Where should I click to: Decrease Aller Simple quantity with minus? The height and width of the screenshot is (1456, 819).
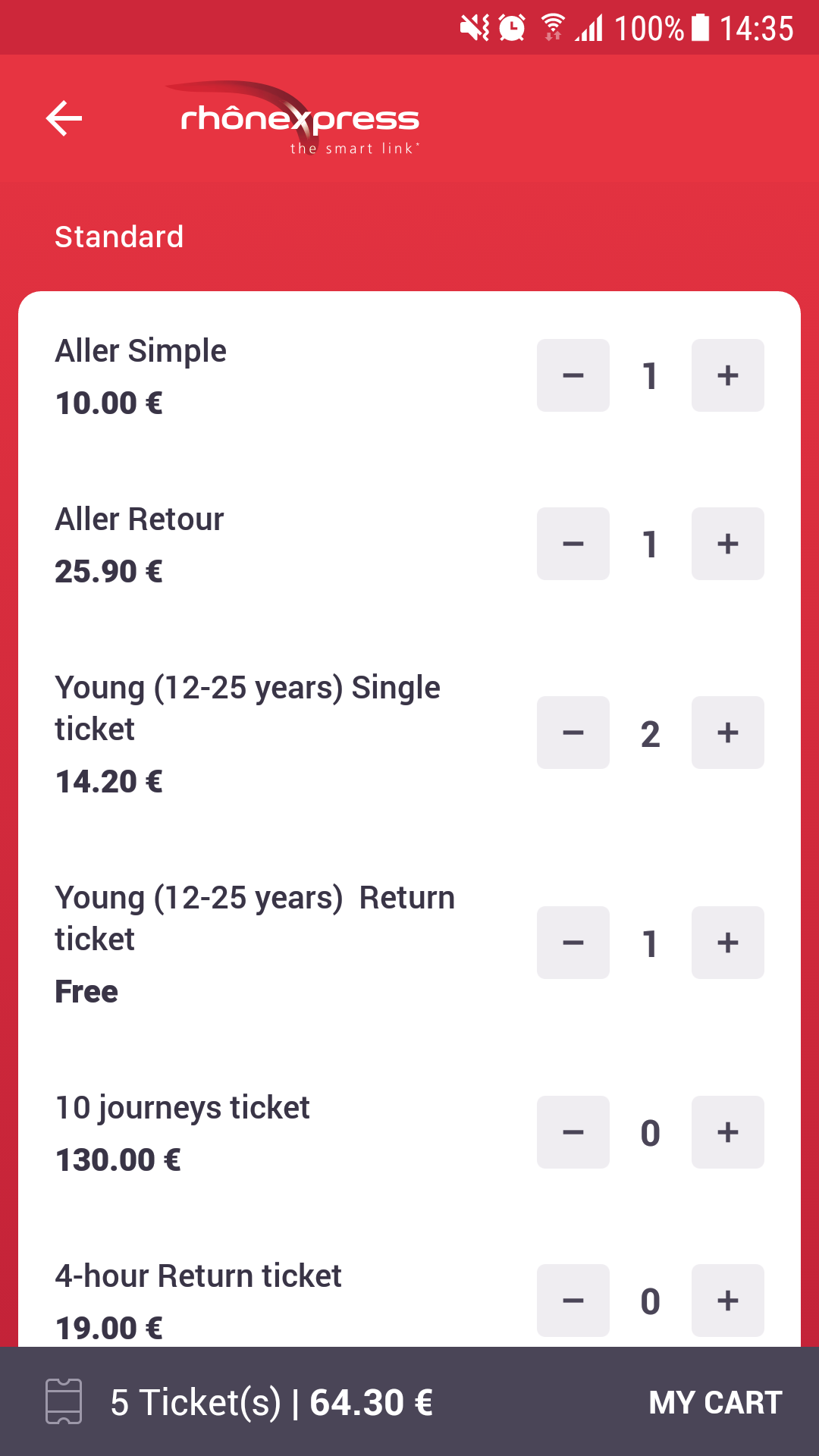[x=573, y=375]
